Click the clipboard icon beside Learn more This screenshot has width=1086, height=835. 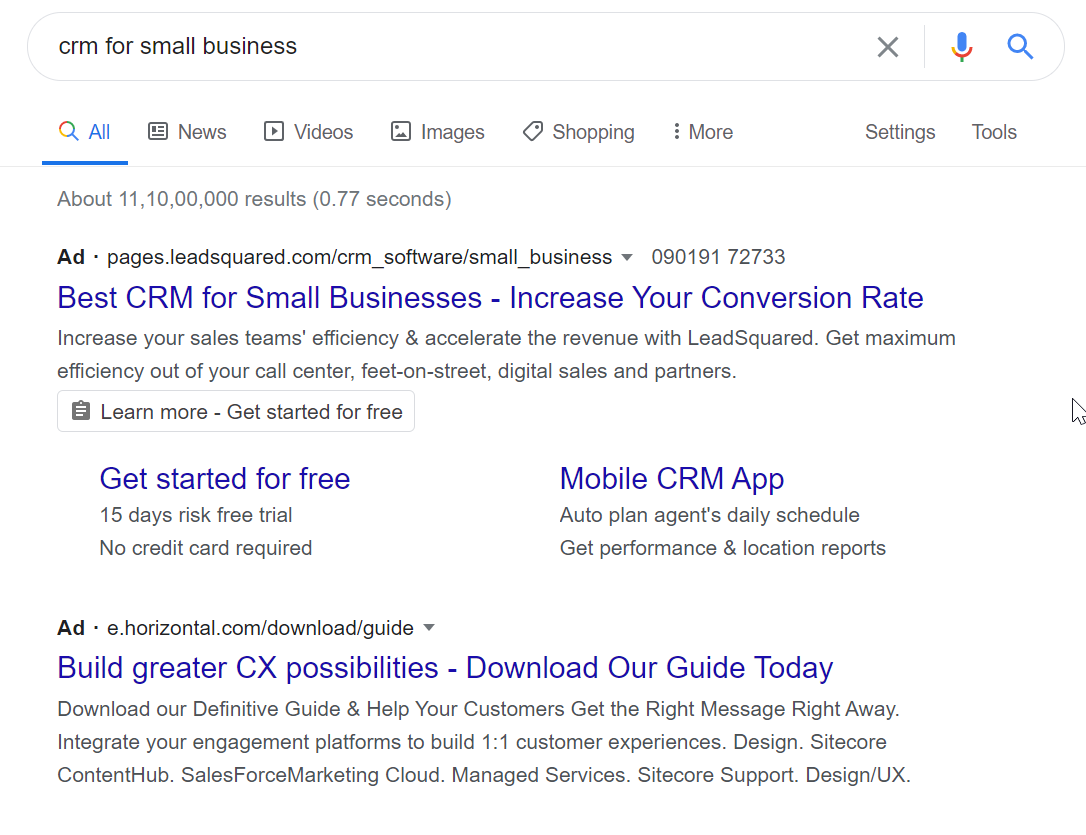(81, 411)
